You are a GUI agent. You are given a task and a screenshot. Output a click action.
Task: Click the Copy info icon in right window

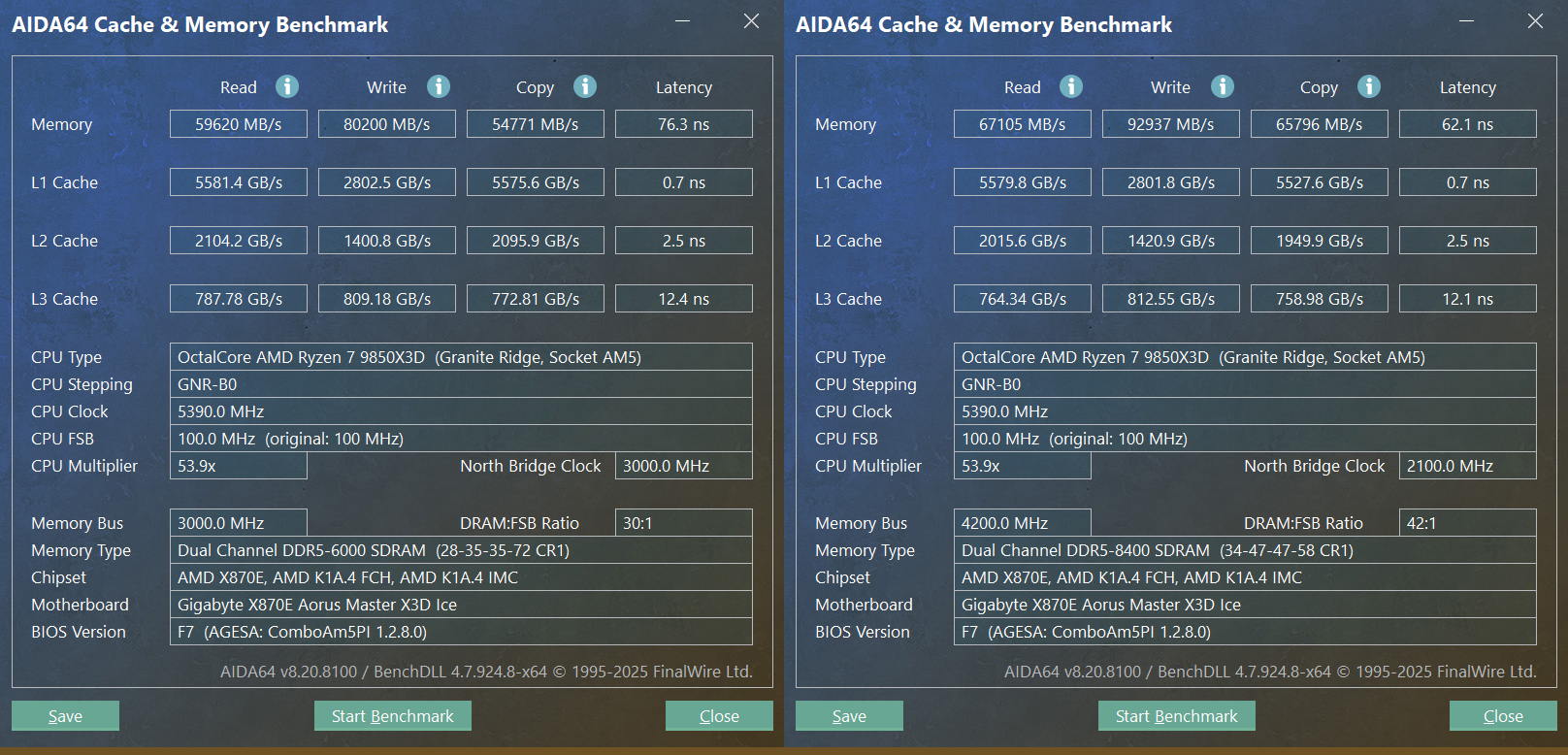(x=1369, y=86)
